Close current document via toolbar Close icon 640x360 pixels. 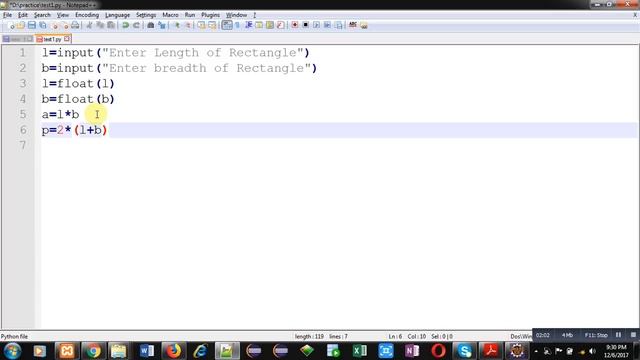55,25
